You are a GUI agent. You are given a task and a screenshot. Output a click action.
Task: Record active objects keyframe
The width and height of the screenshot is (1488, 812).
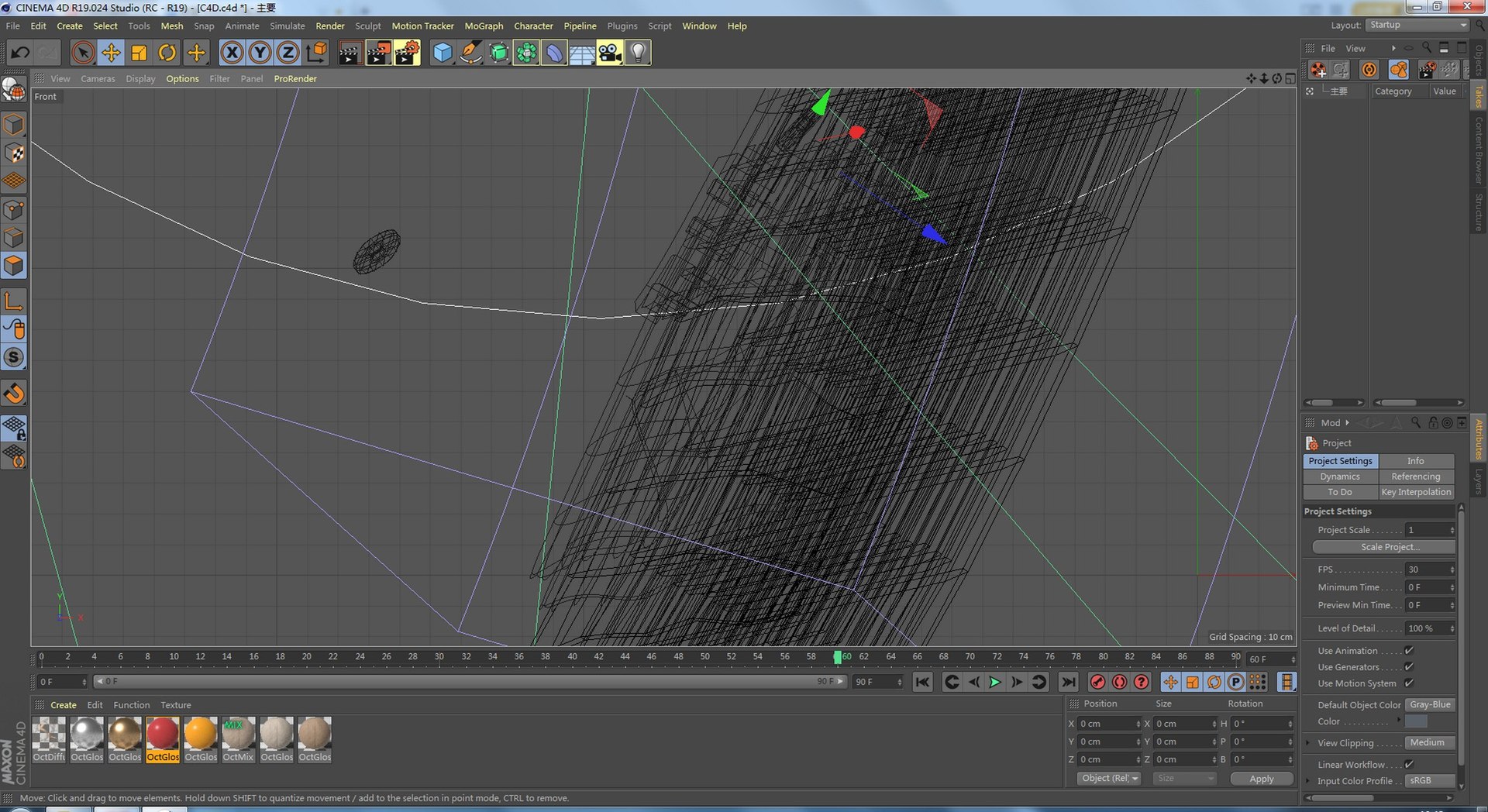tap(1097, 682)
